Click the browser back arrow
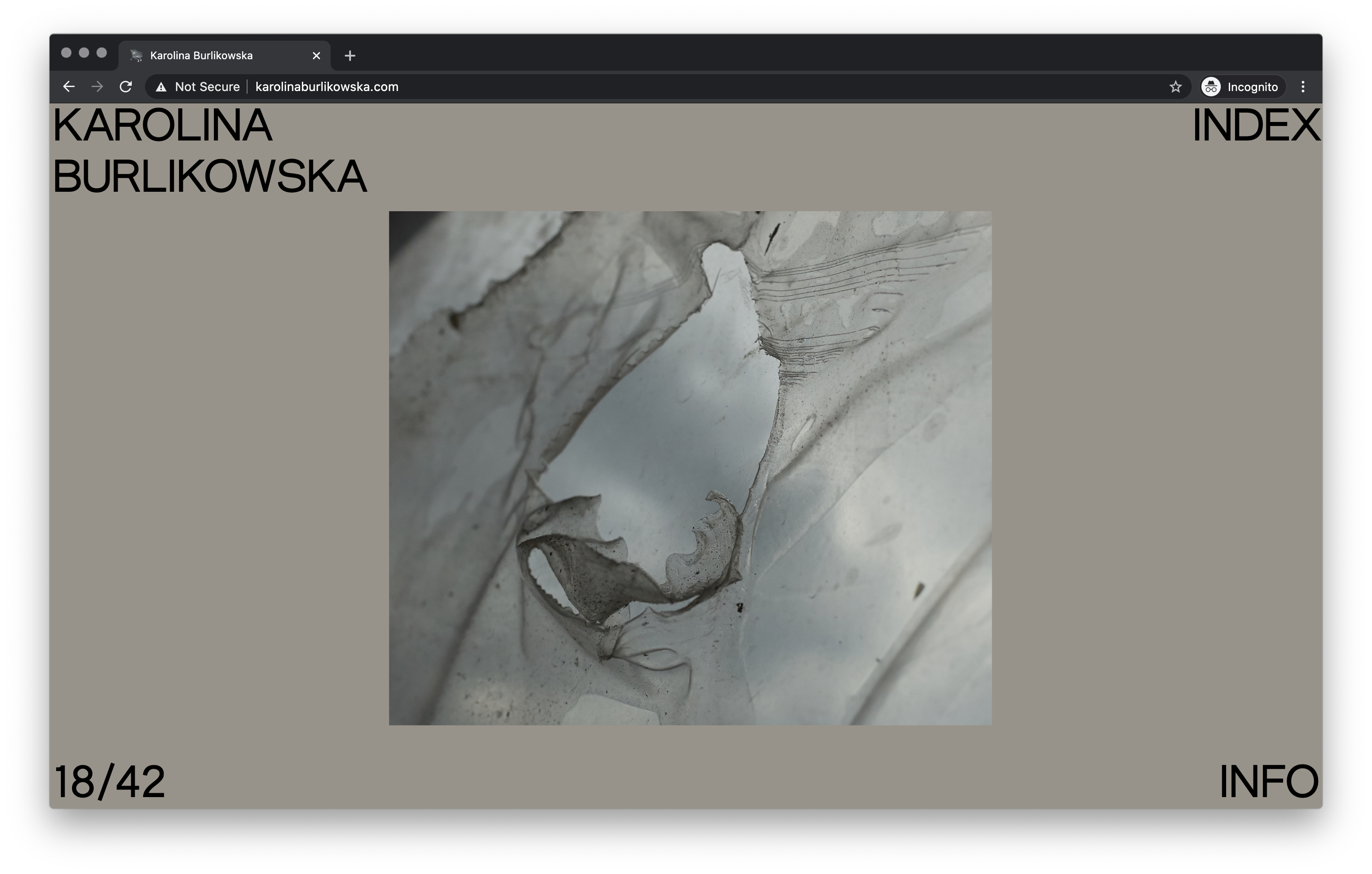This screenshot has width=1372, height=874. (69, 87)
